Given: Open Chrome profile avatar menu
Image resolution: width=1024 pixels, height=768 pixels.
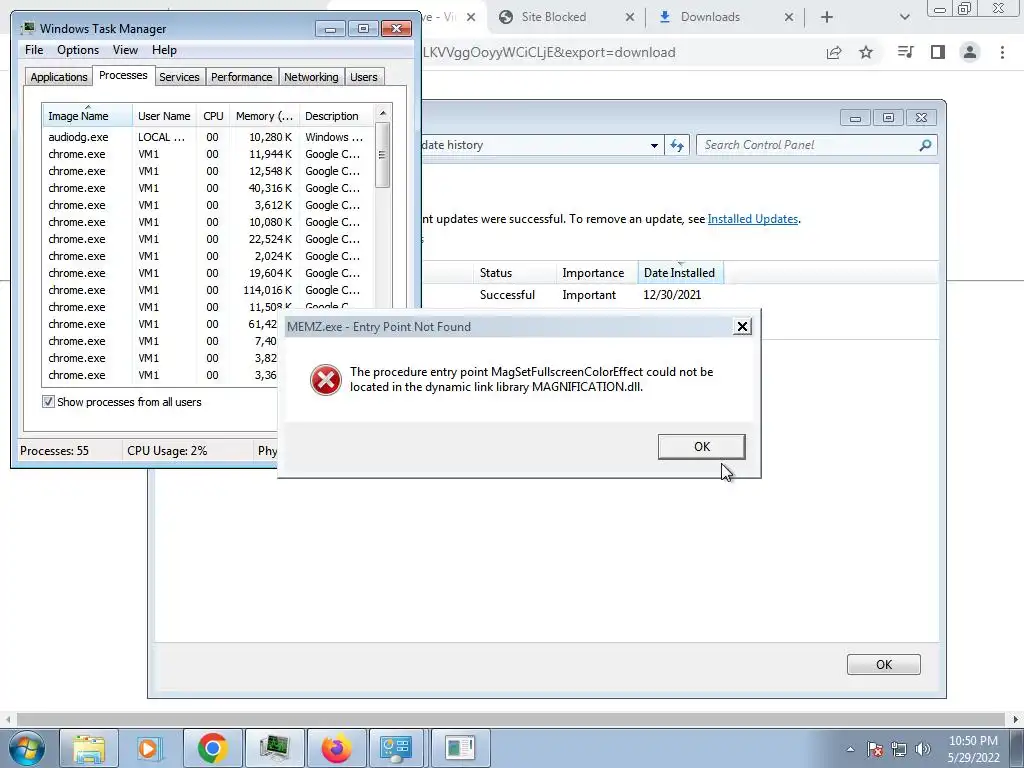Looking at the screenshot, I should (970, 52).
